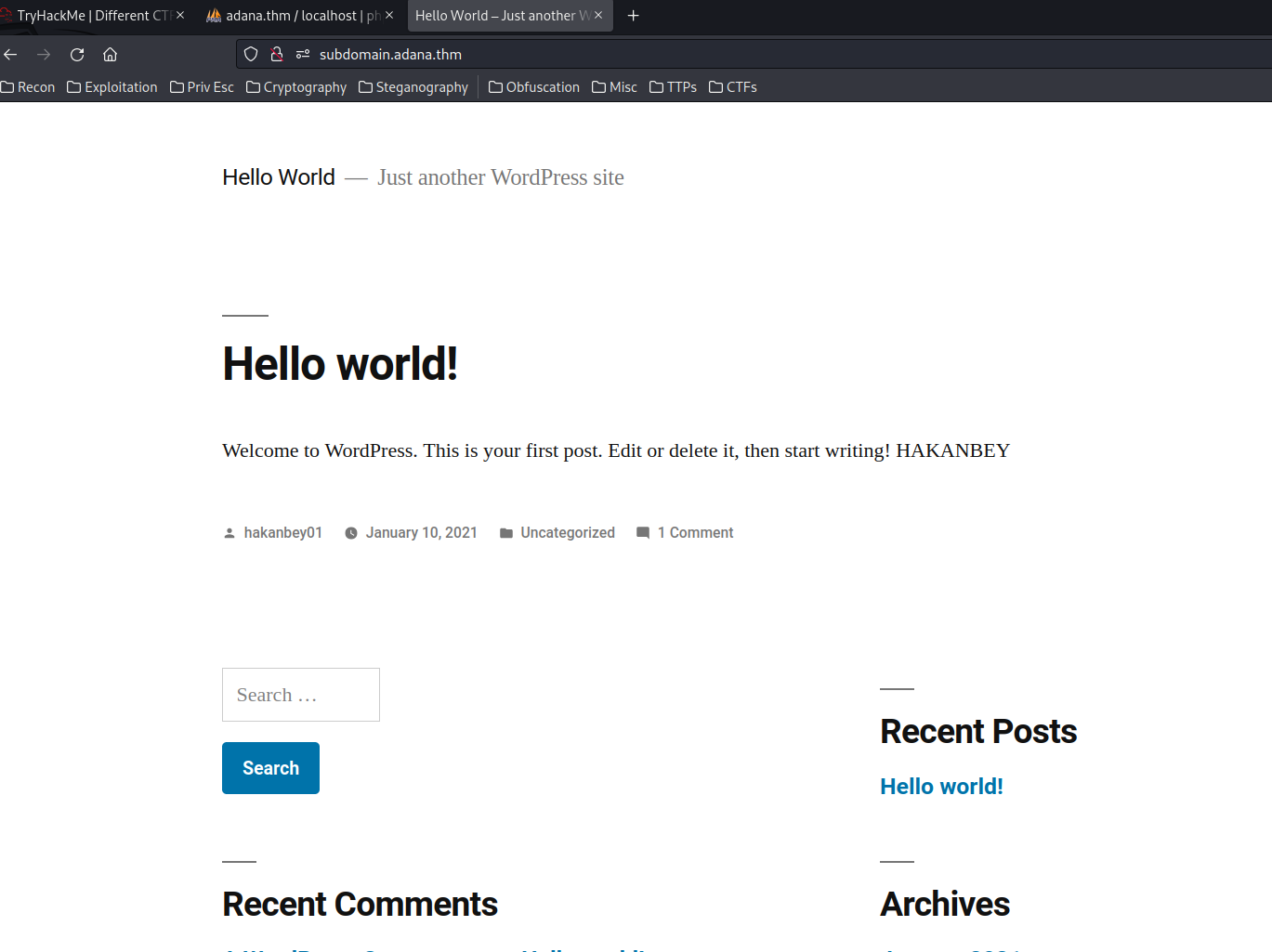Screen dimensions: 1272x952
Task: Click the browser back arrow
Action: pyautogui.click(x=10, y=55)
